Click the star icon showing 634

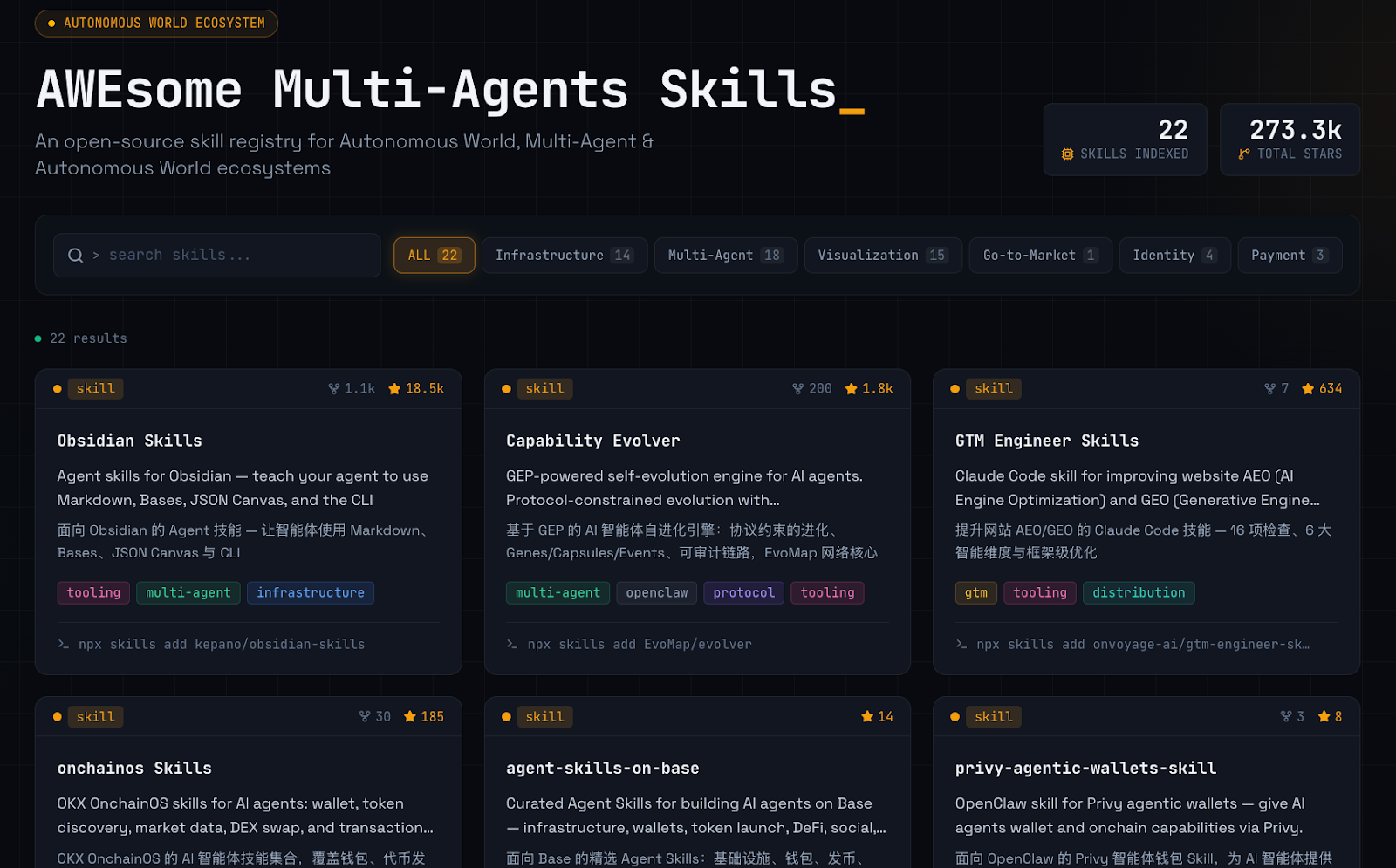1308,389
